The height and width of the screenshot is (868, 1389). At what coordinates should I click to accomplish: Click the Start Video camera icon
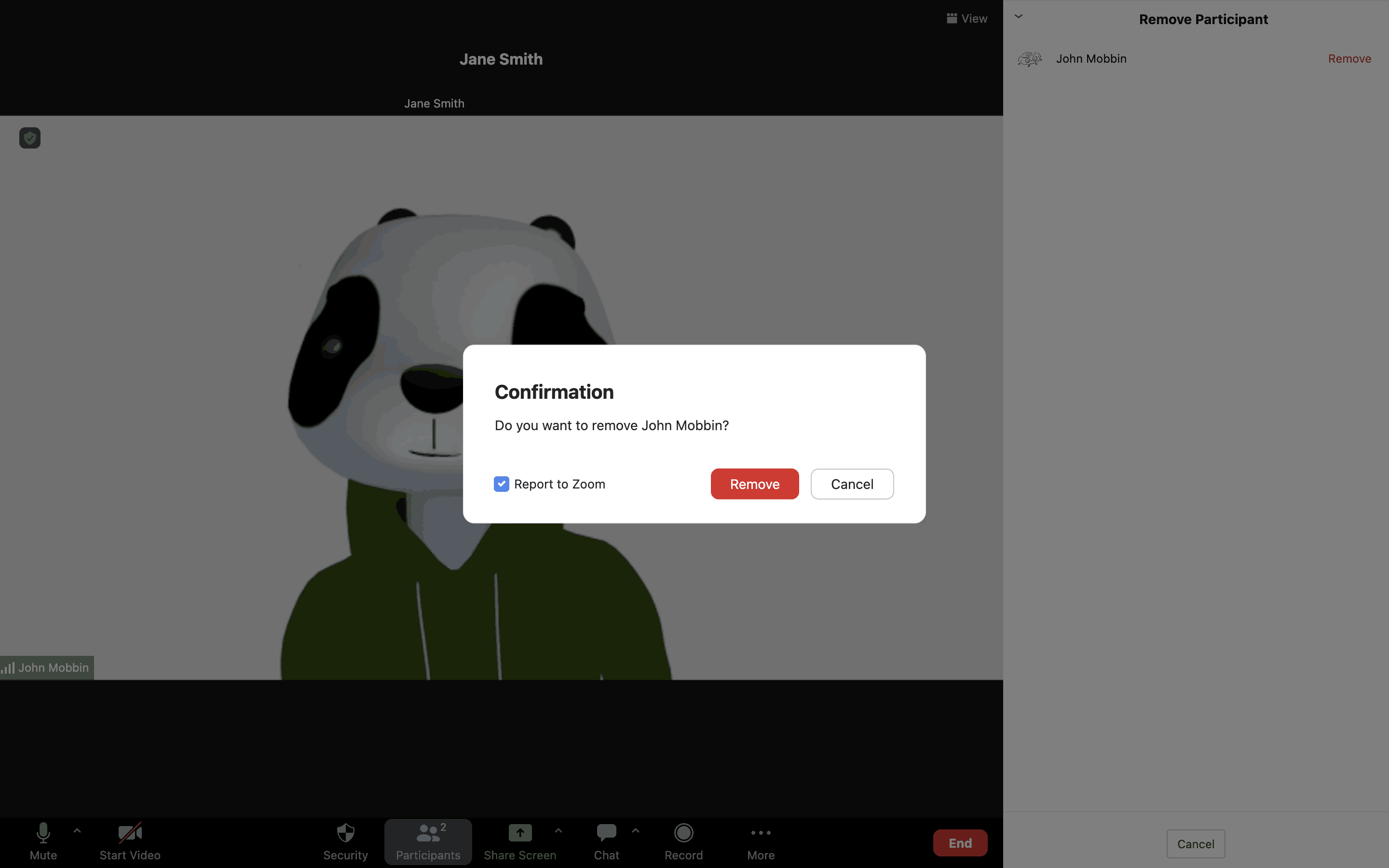(130, 833)
